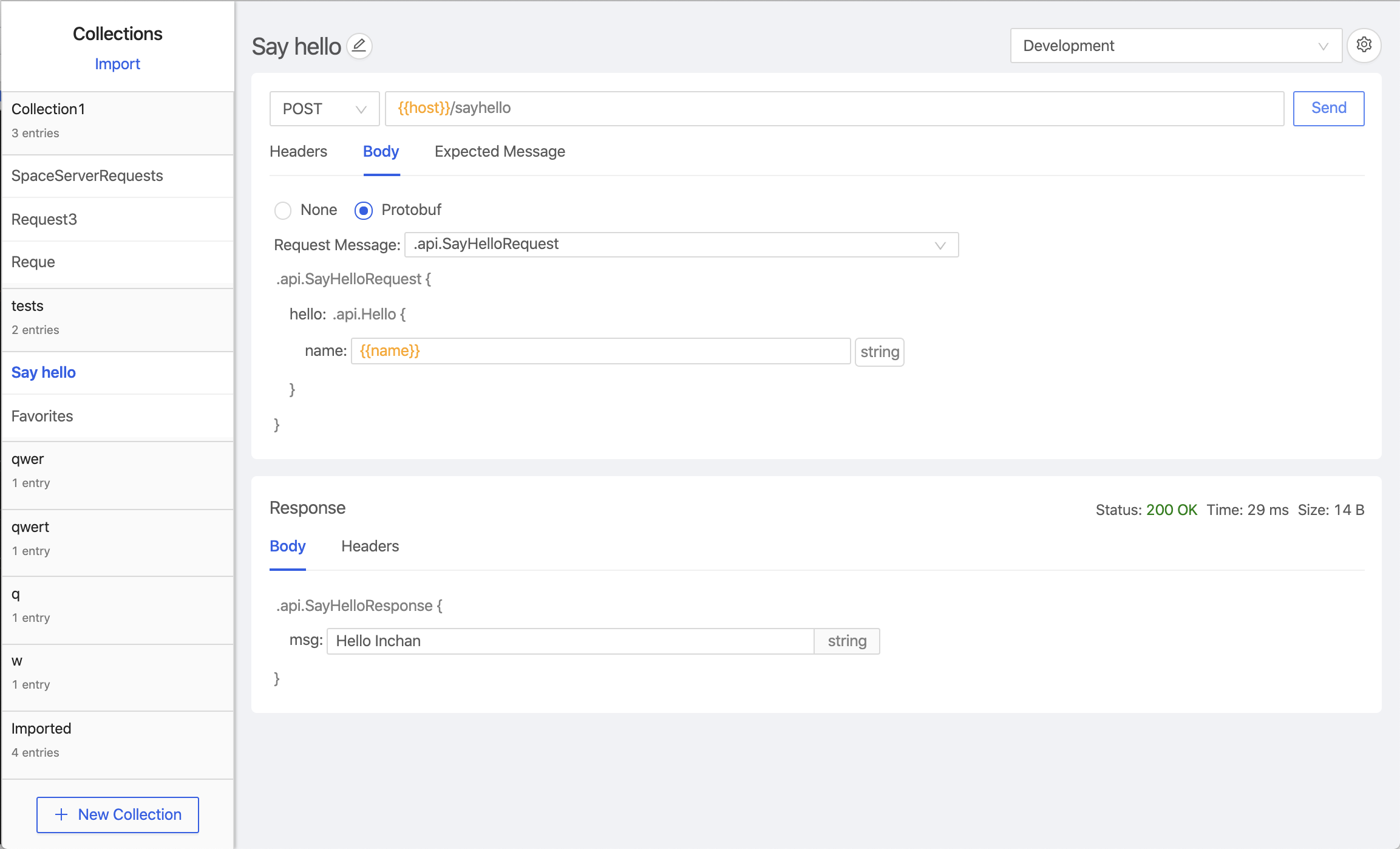Select the Protobuf radio button
Viewport: 1400px width, 849px height.
tap(363, 210)
